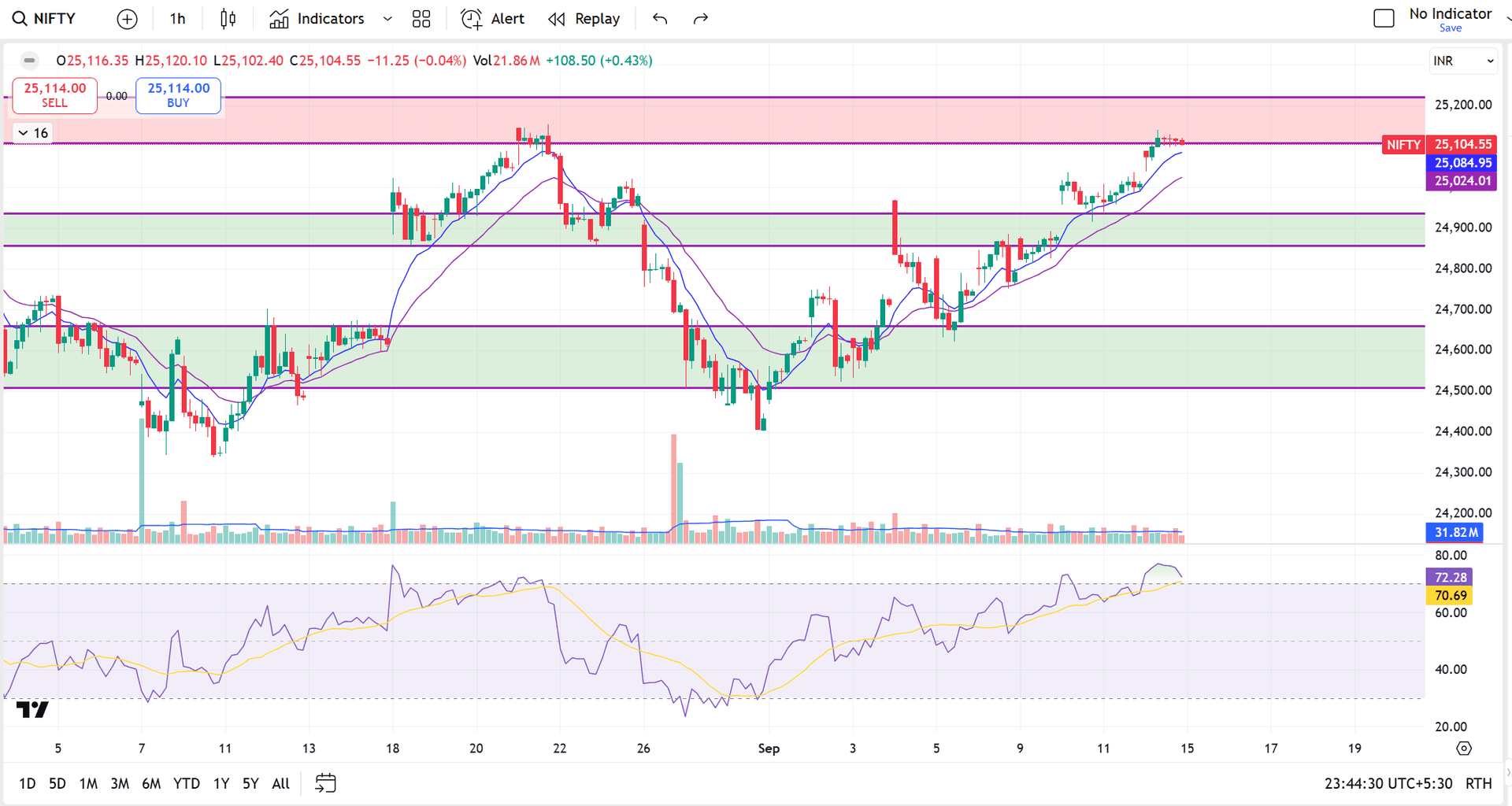Click the BUY 25,114.00 button
Viewport: 1512px width, 806px height.
[x=179, y=95]
